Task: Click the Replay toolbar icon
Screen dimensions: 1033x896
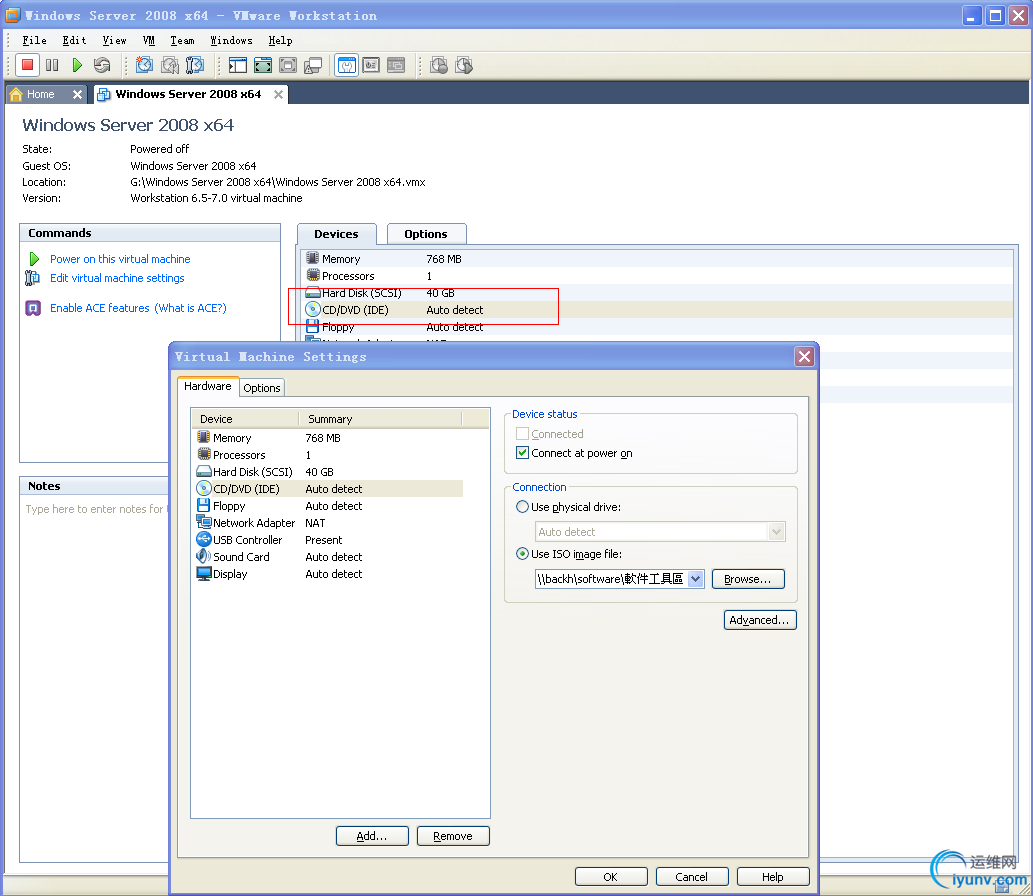Action: click(x=464, y=65)
